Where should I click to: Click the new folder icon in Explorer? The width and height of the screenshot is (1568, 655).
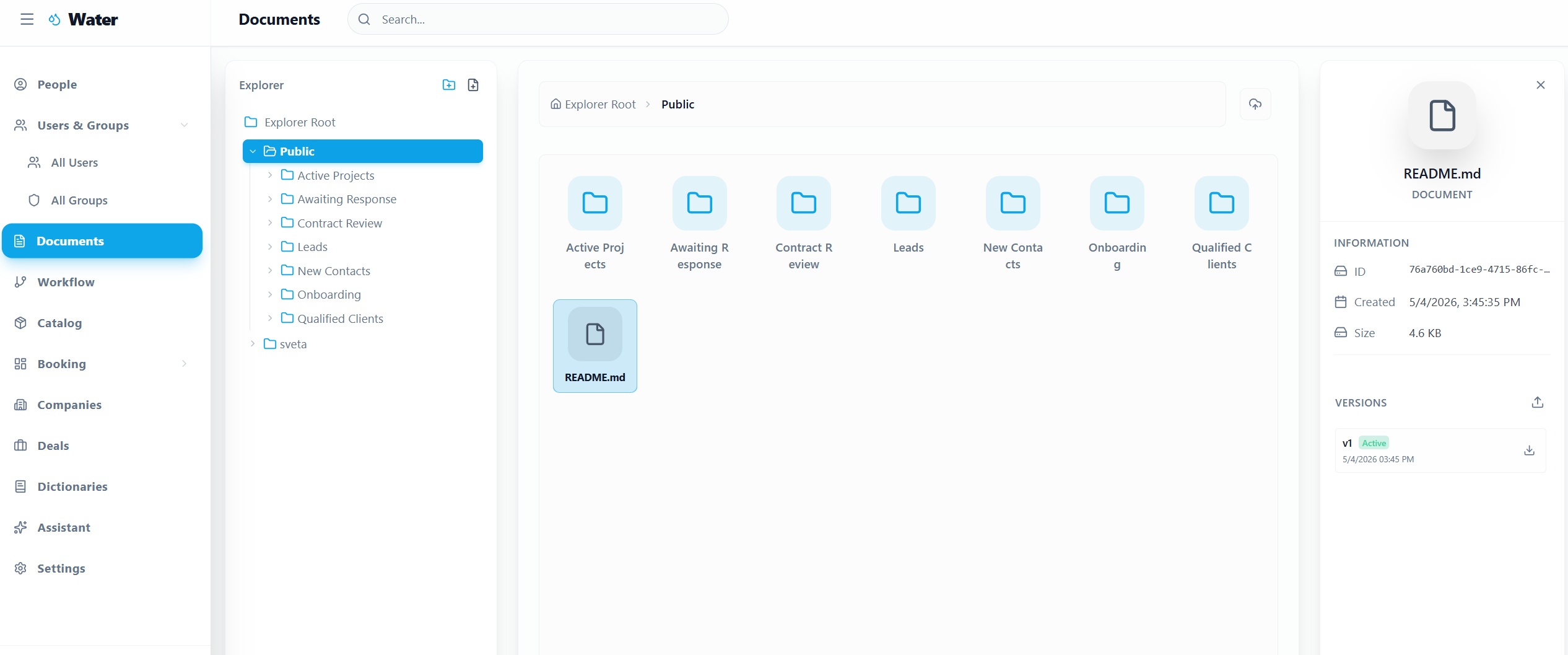(x=449, y=85)
